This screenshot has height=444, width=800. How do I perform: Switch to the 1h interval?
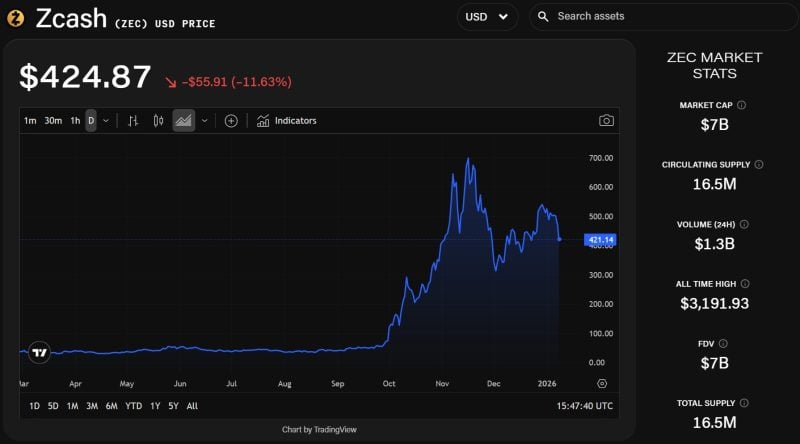(x=75, y=121)
